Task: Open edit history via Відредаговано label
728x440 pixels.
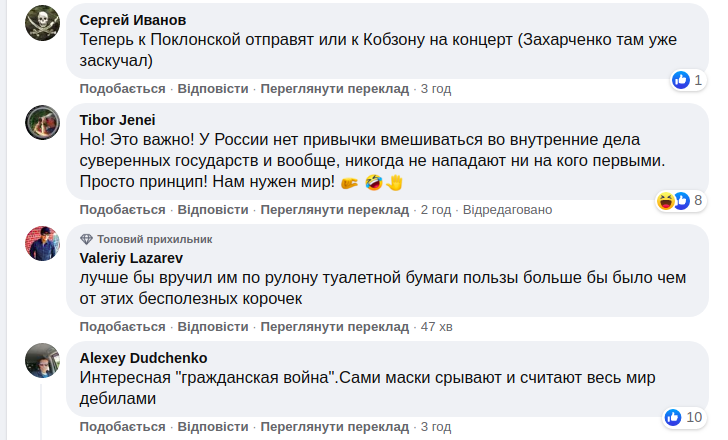Action: 508,210
